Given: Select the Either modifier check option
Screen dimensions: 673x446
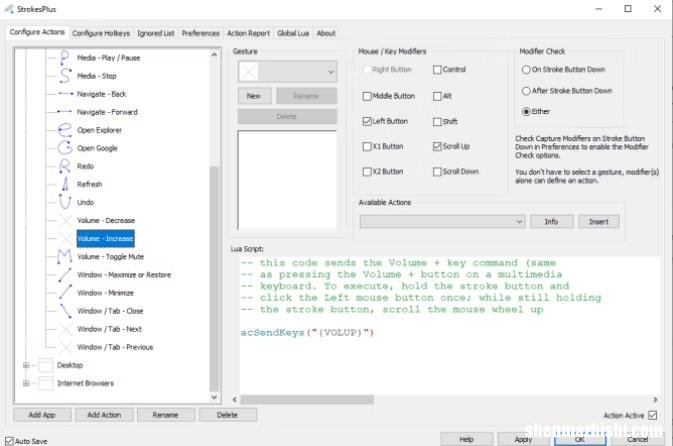Looking at the screenshot, I should (x=526, y=112).
